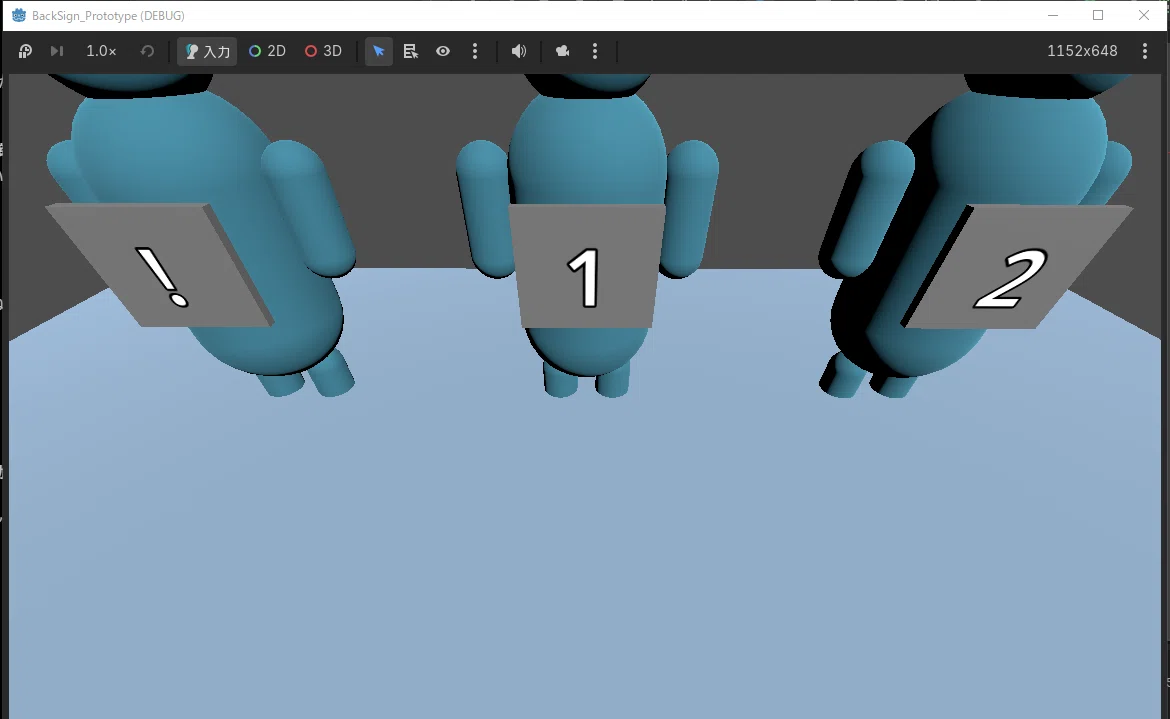Select the 入力 input mode button
The width and height of the screenshot is (1170, 719).
coord(207,51)
